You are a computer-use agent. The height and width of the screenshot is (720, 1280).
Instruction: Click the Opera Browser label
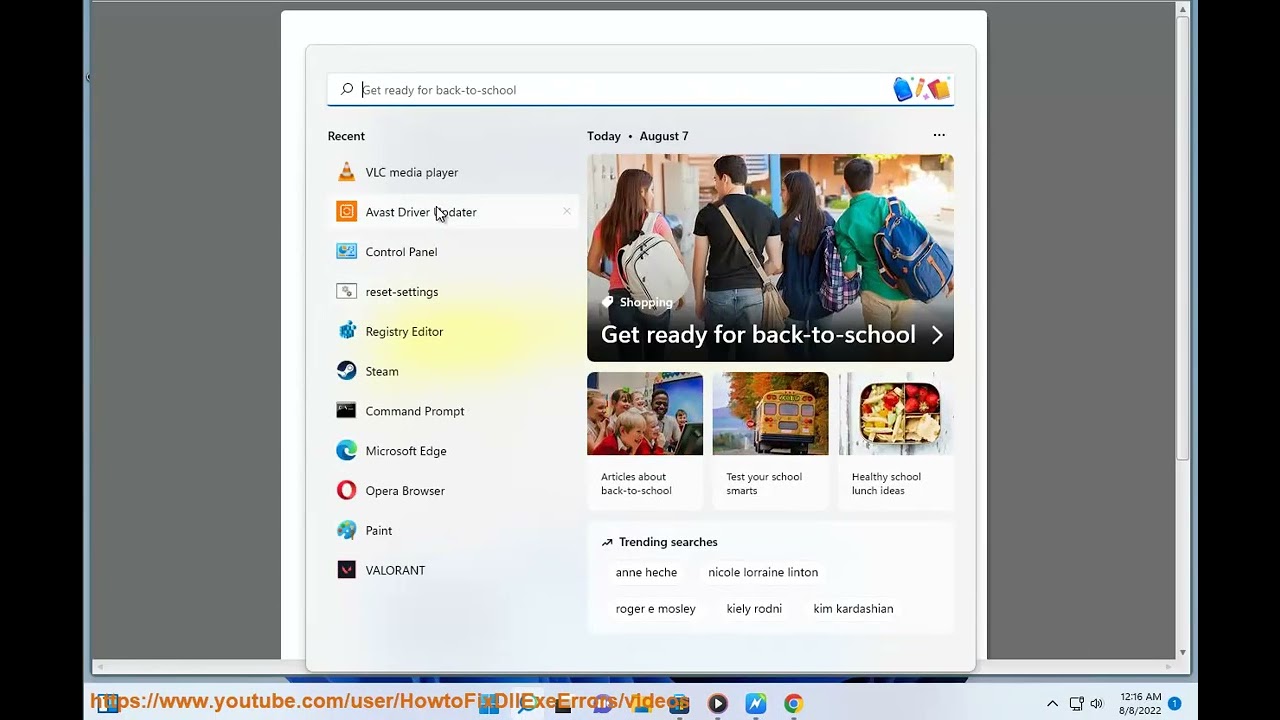click(405, 491)
